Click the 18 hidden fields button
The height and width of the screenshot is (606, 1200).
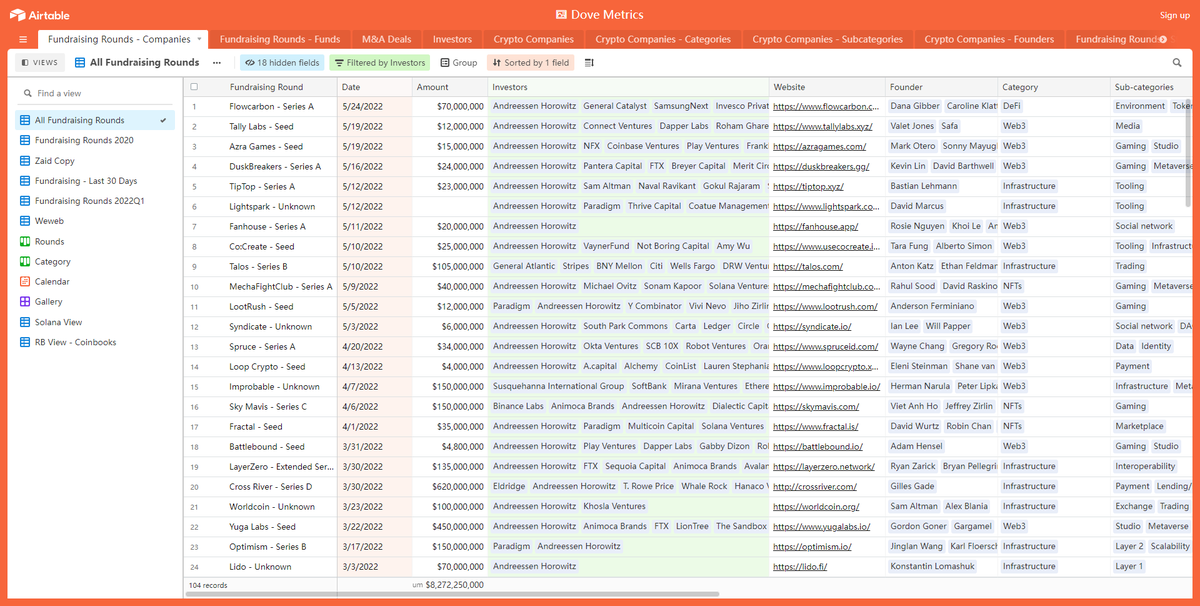(283, 62)
